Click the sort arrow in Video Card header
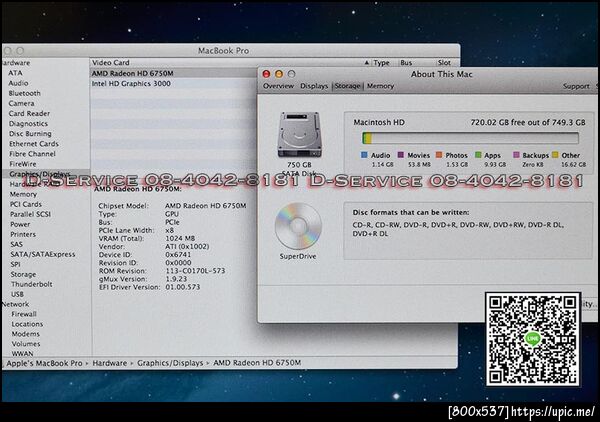The width and height of the screenshot is (600, 422). click(x=367, y=63)
